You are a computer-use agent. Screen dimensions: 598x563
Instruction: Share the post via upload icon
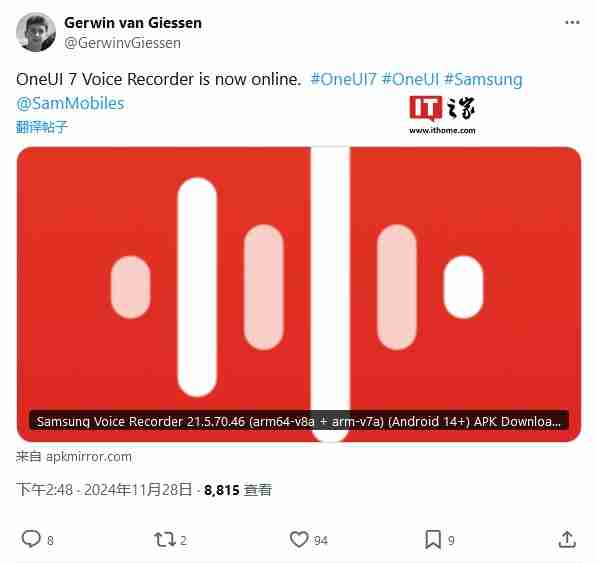(567, 539)
